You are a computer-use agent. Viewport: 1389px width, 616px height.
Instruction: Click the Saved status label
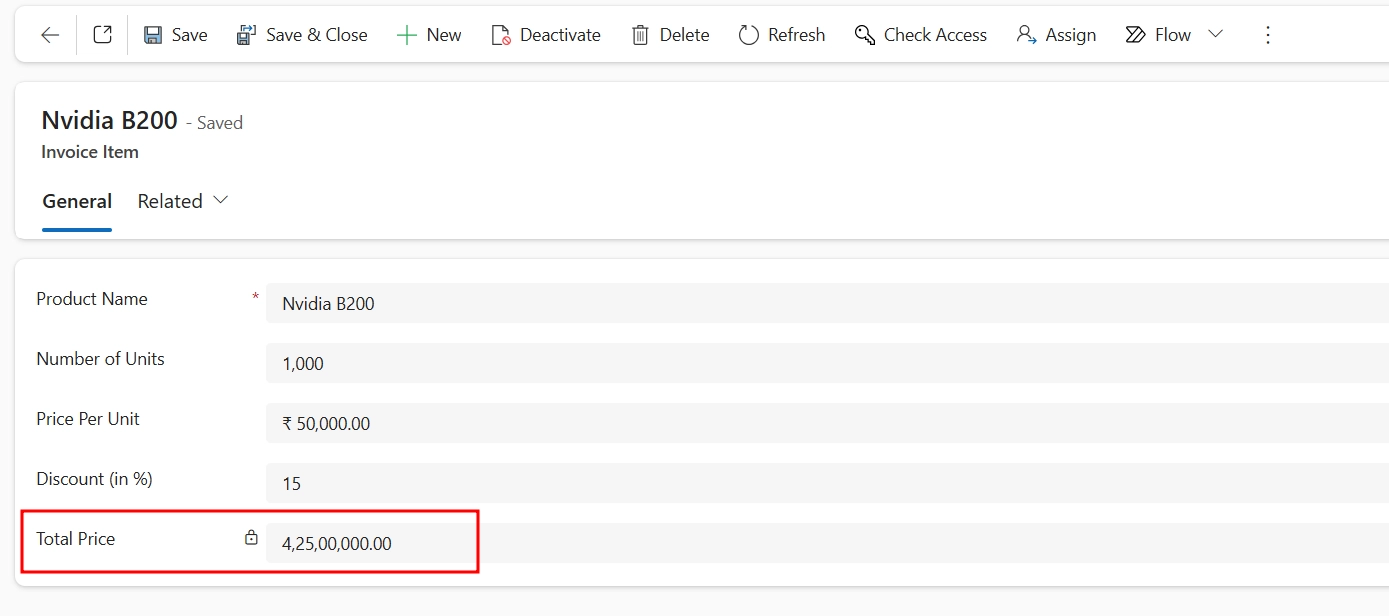[x=218, y=122]
